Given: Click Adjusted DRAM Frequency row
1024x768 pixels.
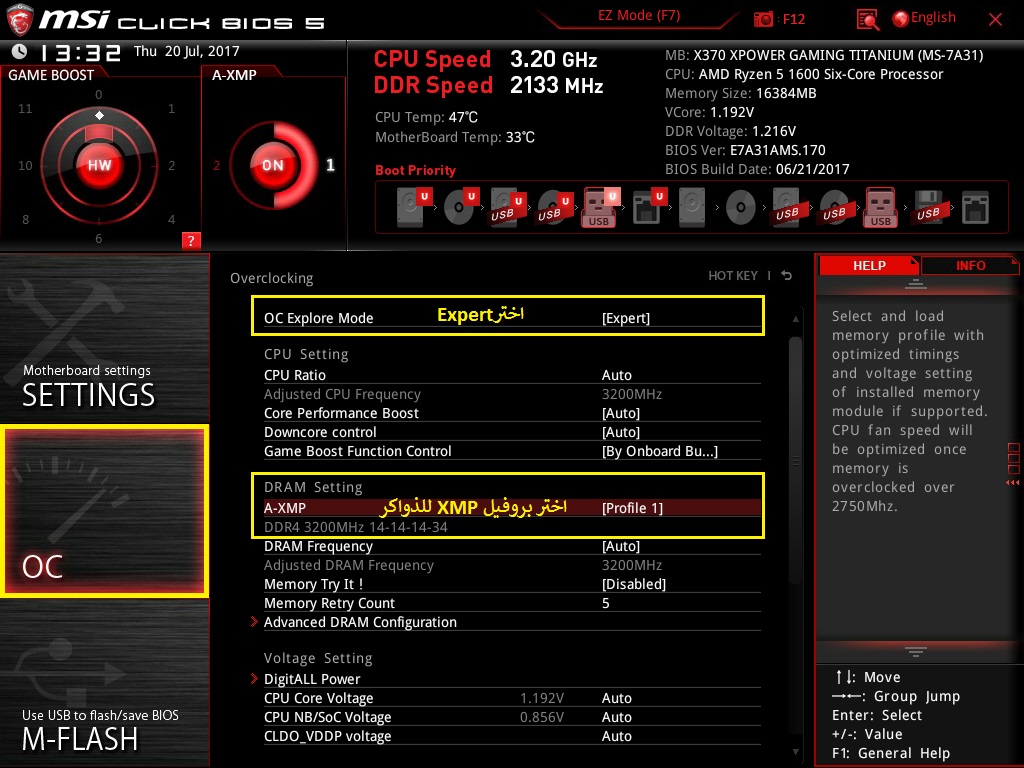Looking at the screenshot, I should [512, 565].
